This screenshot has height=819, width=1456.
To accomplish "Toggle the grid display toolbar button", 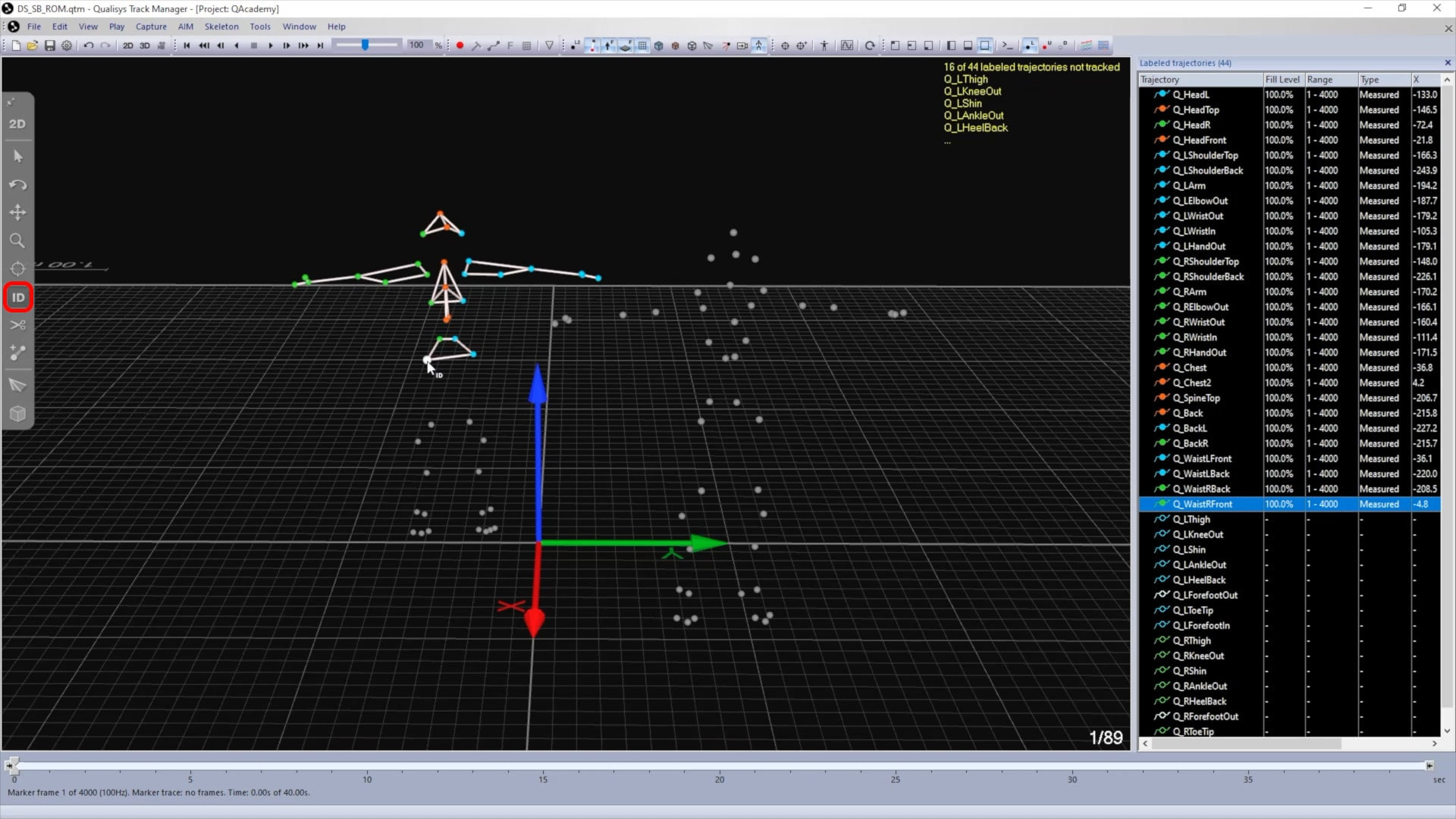I will point(642,45).
